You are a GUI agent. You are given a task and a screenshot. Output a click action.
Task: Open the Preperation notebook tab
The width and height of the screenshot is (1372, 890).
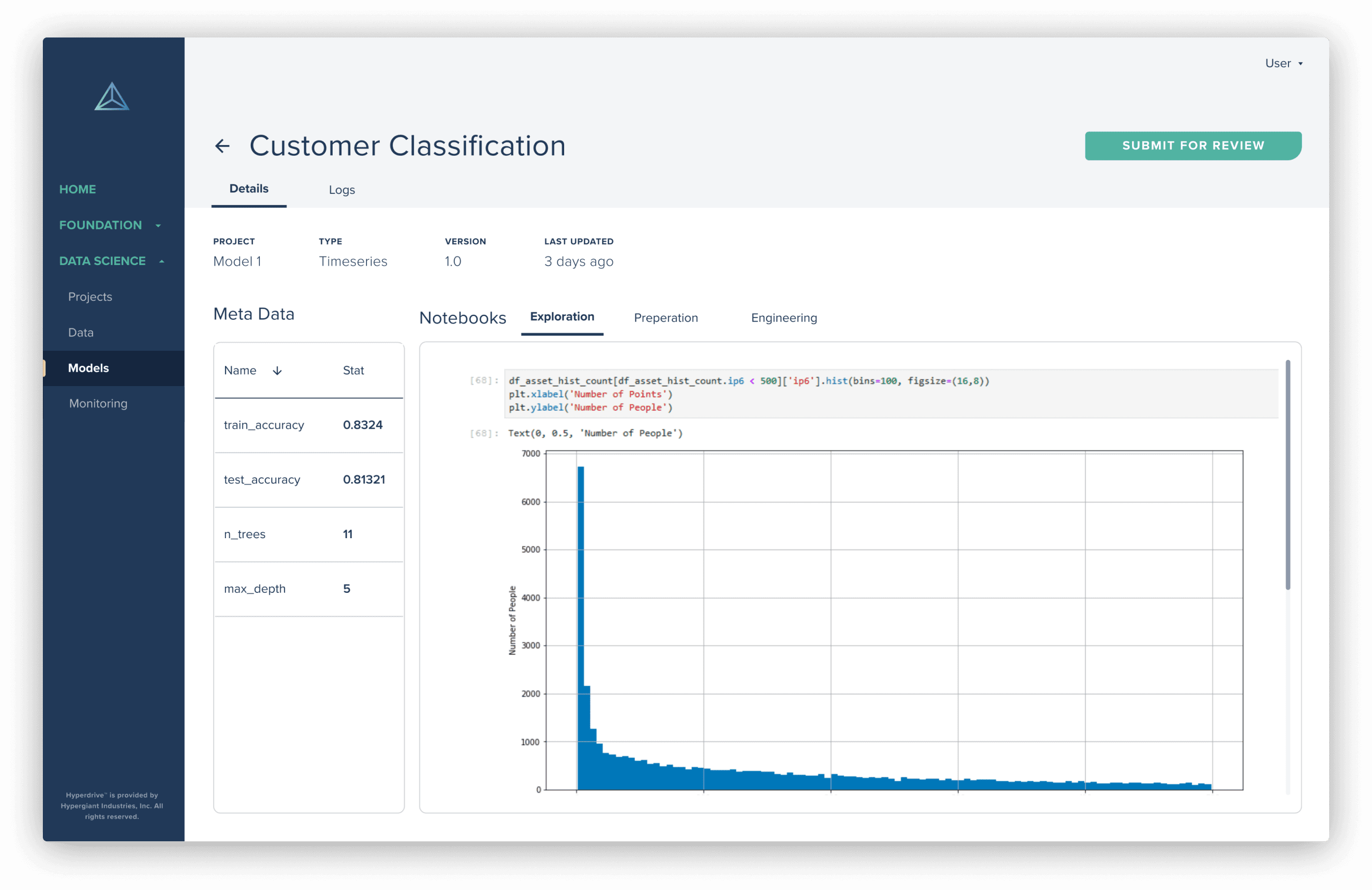point(665,318)
